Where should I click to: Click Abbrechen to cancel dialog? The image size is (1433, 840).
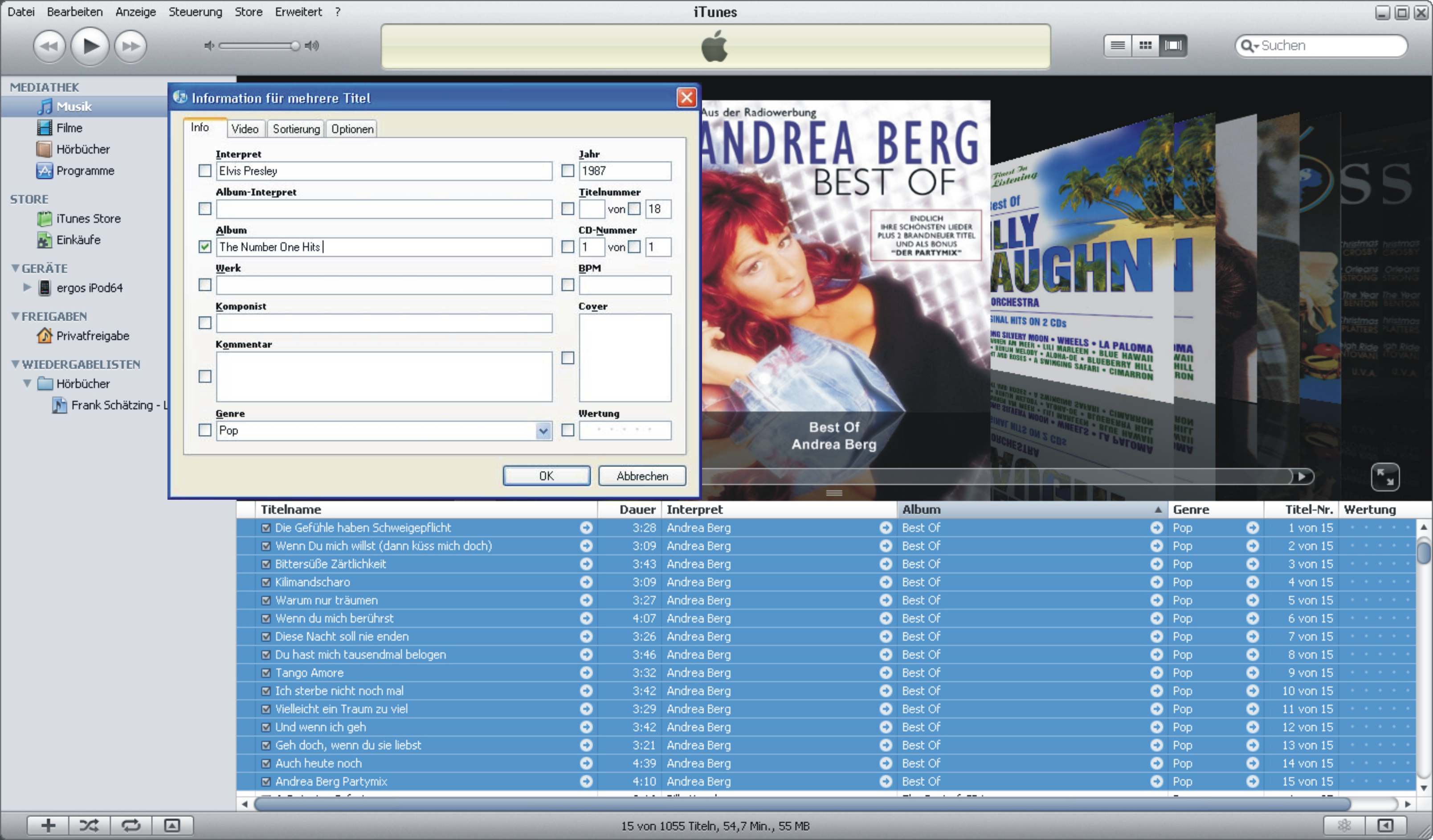tap(642, 476)
